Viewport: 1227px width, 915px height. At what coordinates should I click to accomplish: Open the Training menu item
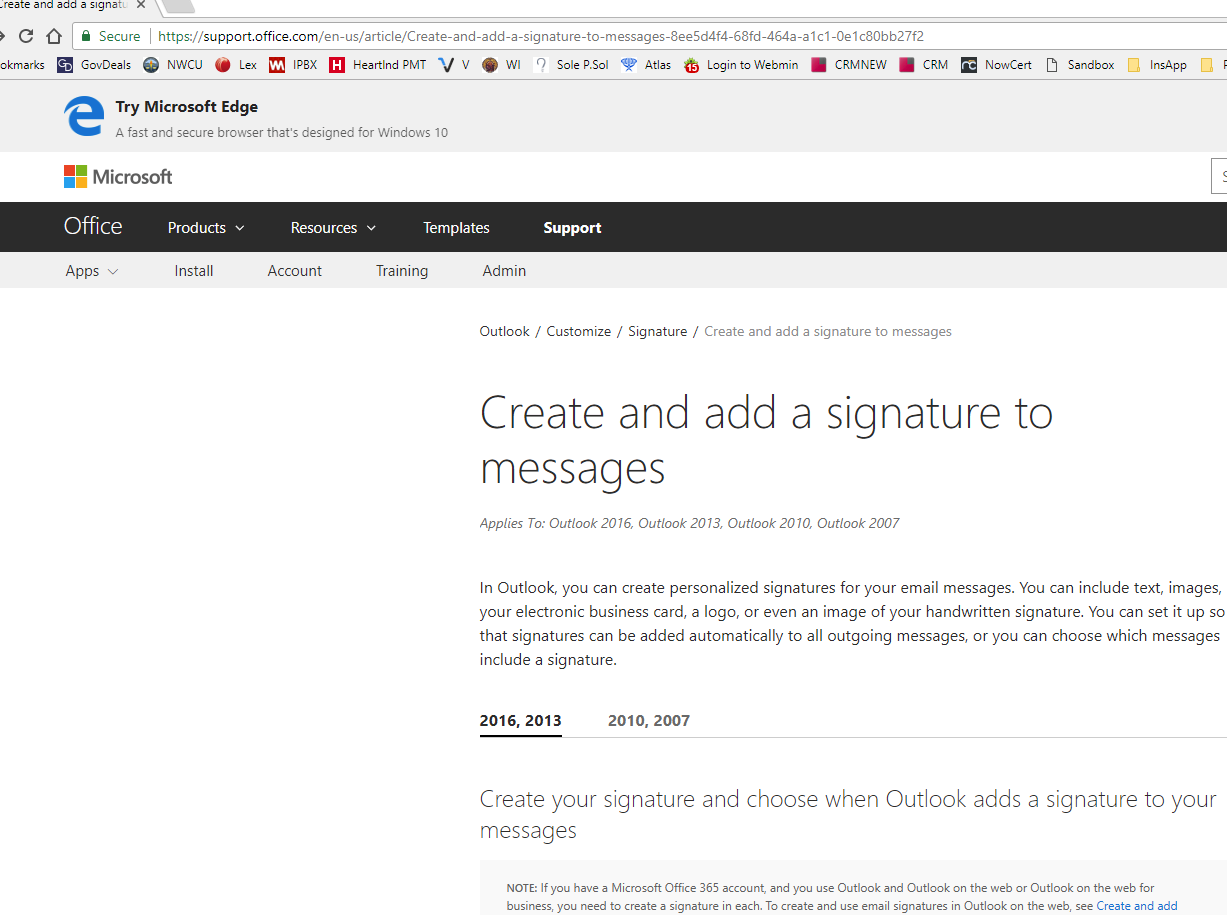[x=402, y=271]
